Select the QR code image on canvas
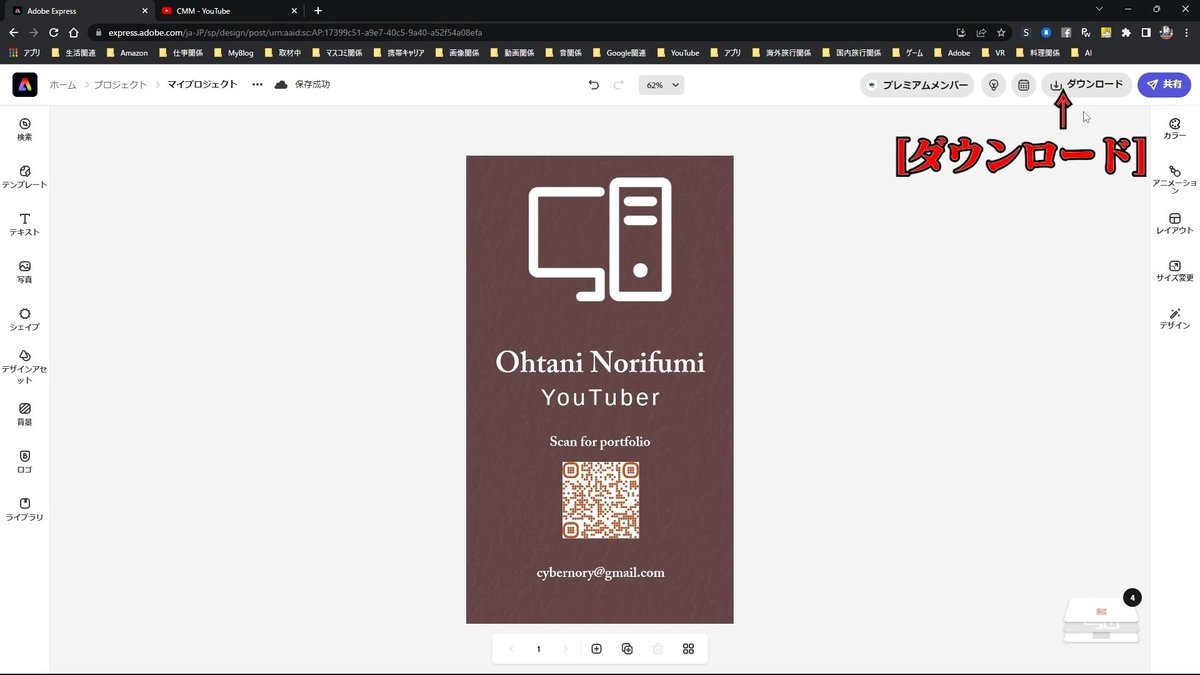The height and width of the screenshot is (675, 1200). coord(600,500)
